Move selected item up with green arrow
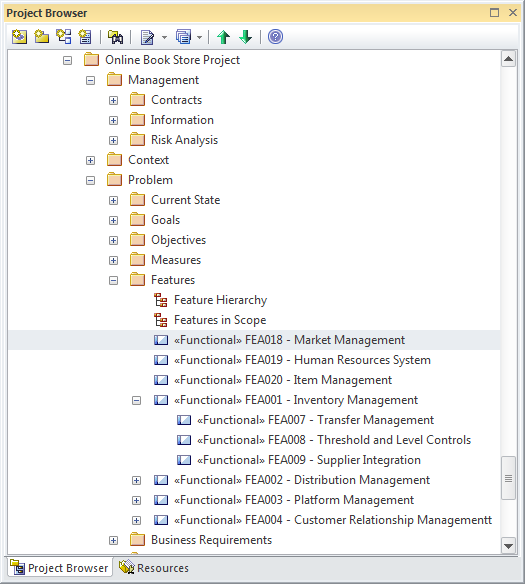Image resolution: width=525 pixels, height=584 pixels. click(223, 37)
